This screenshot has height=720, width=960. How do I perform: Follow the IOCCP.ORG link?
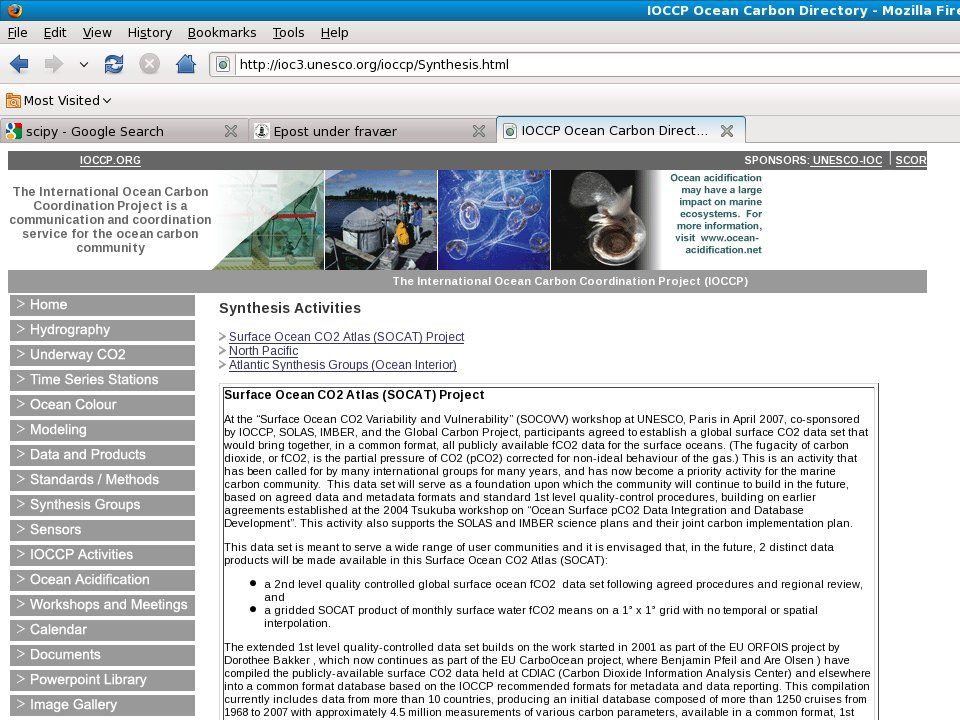tap(110, 160)
